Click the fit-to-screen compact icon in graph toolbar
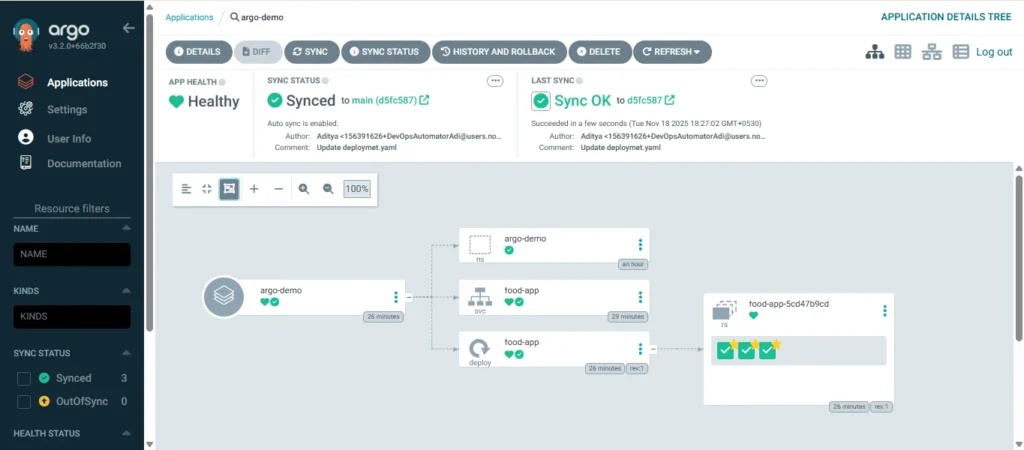Screen dimensions: 1024x450 click(207, 189)
